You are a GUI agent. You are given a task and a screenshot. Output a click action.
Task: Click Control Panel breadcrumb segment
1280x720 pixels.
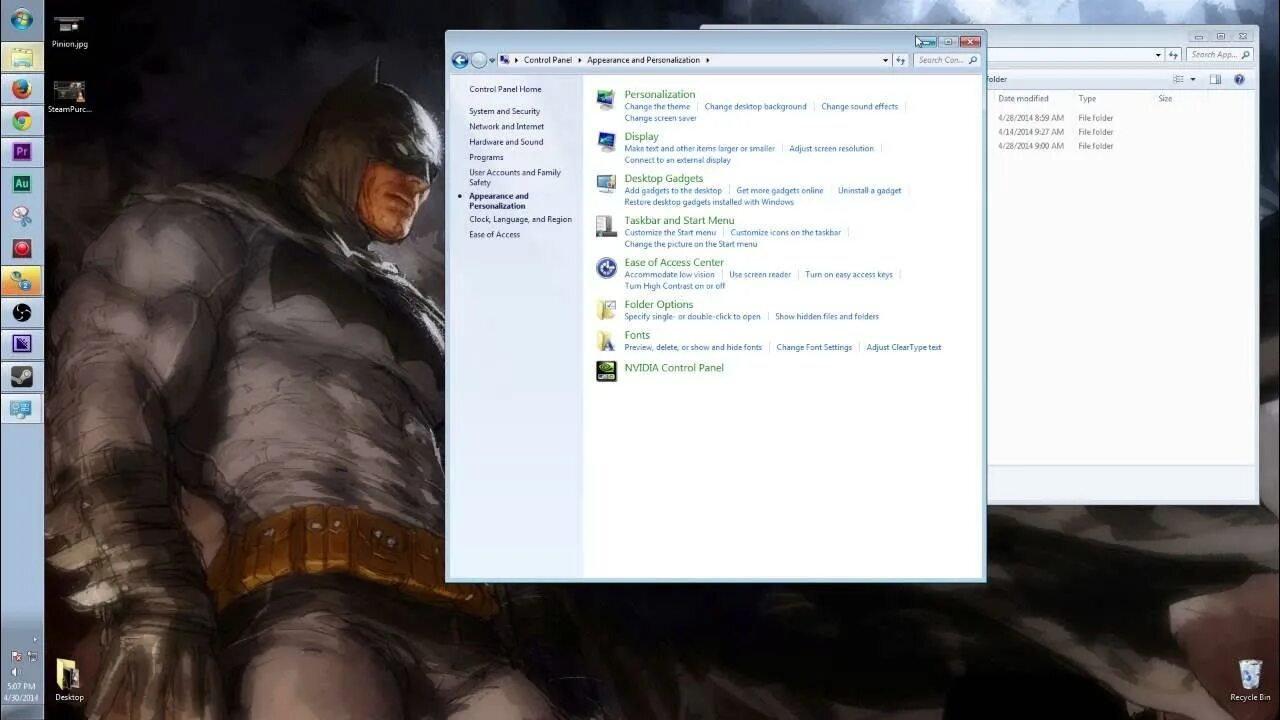click(548, 60)
